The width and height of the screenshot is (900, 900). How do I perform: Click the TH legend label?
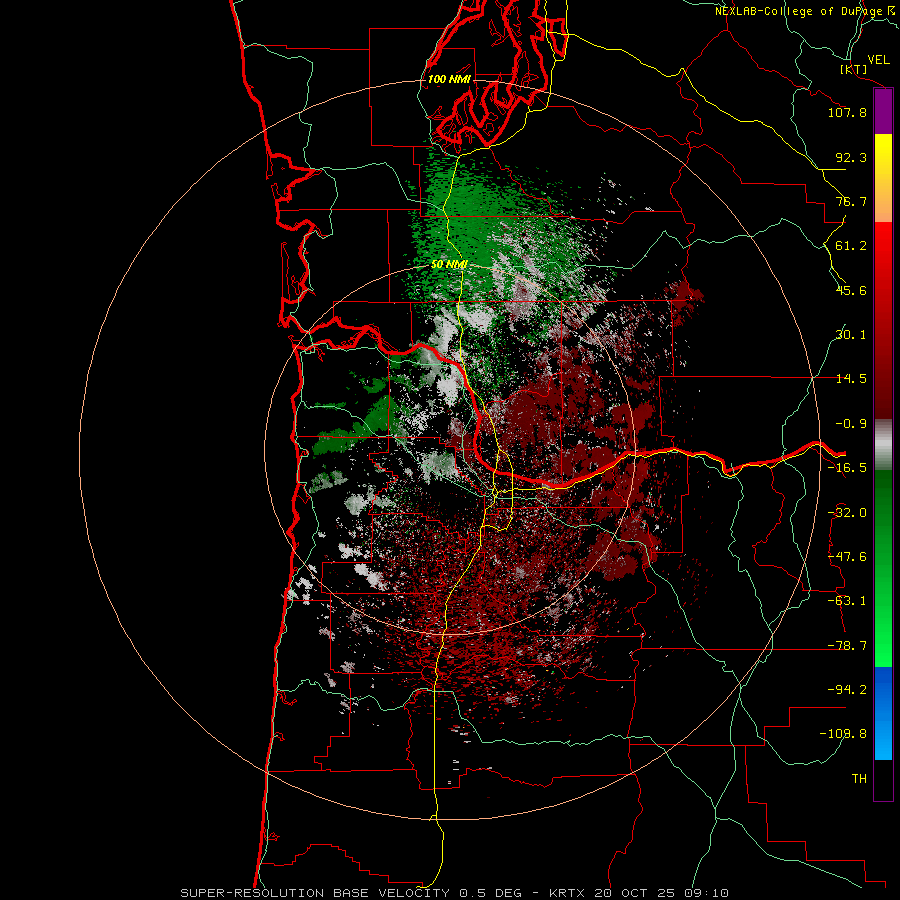[x=859, y=779]
